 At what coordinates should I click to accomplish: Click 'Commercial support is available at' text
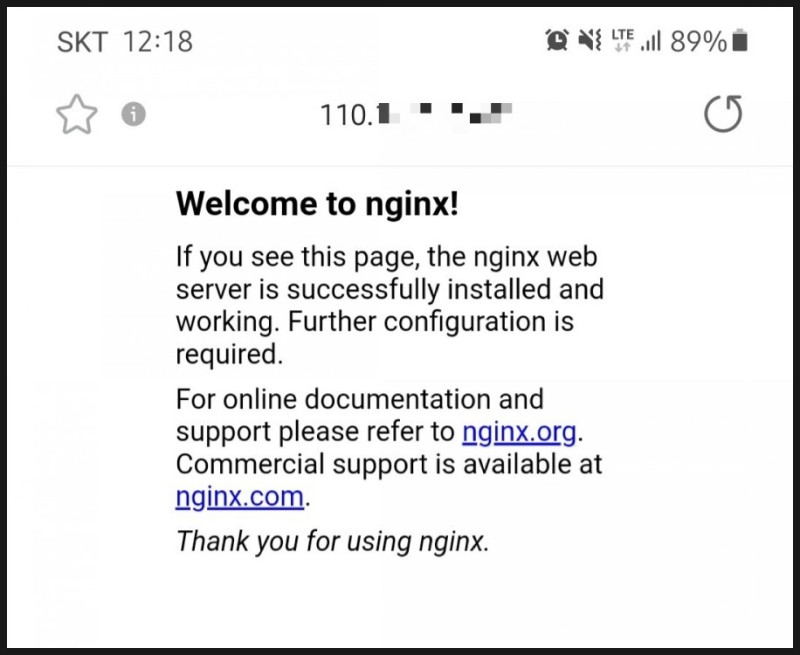389,464
